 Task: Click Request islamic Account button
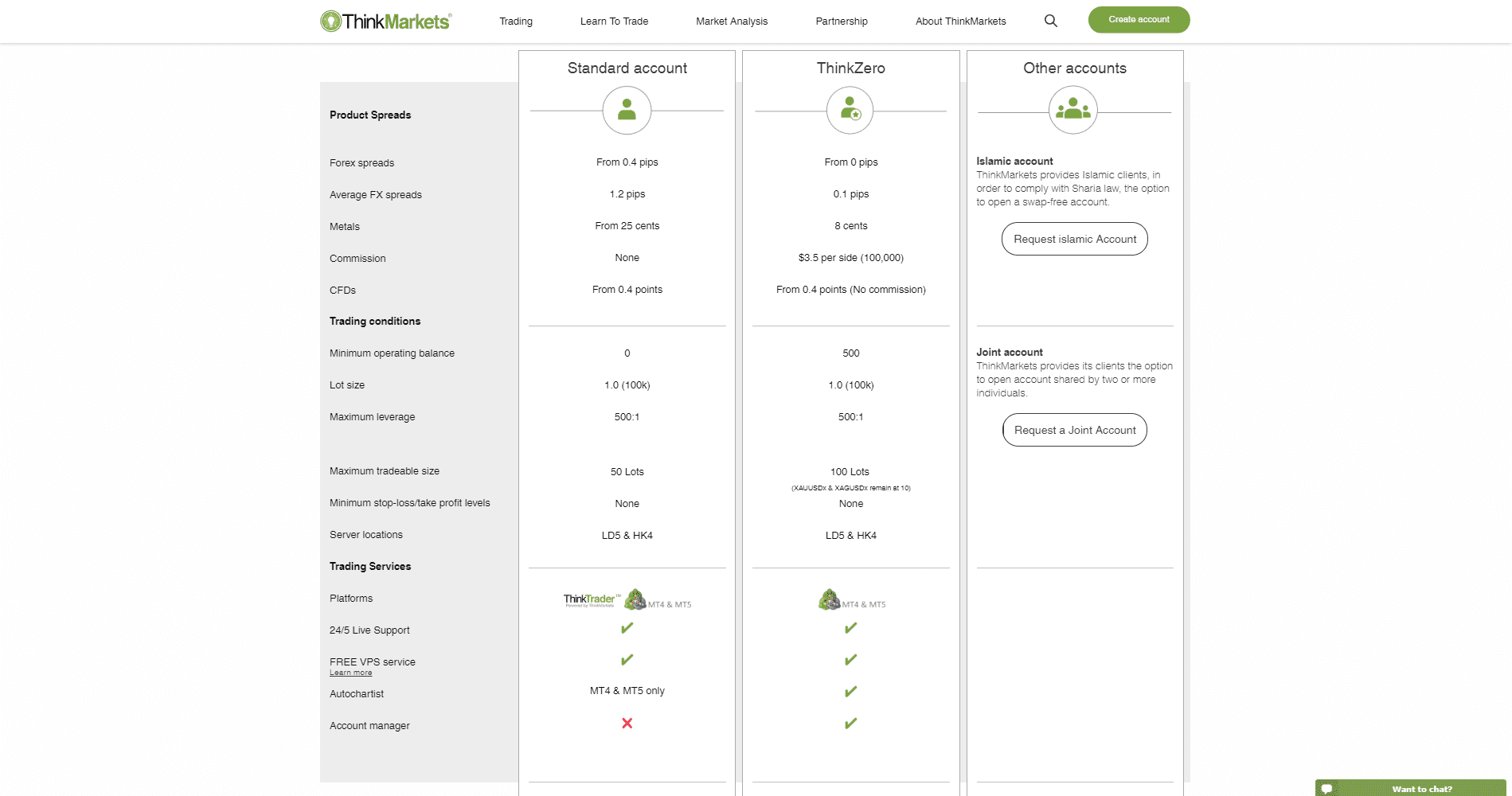[x=1075, y=239]
